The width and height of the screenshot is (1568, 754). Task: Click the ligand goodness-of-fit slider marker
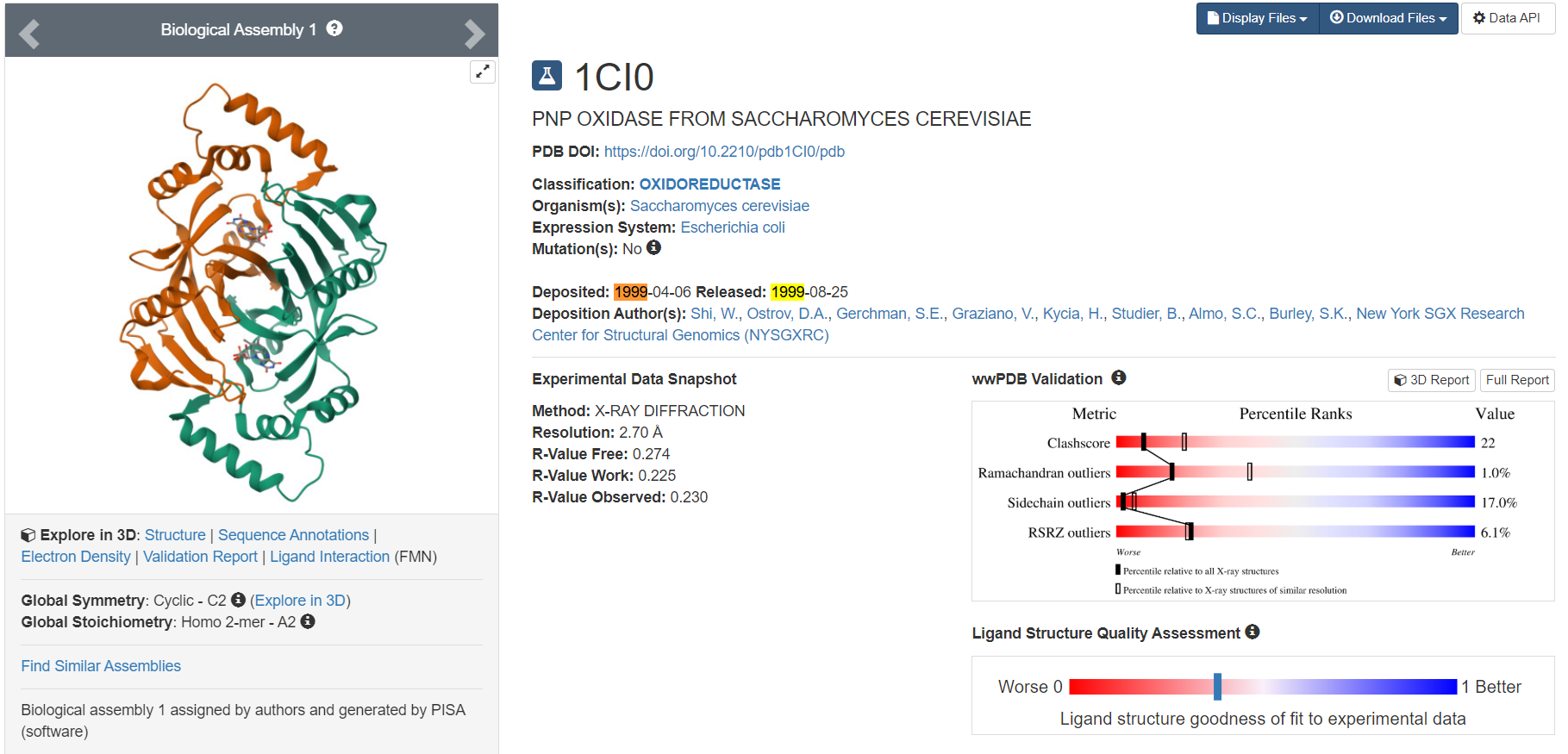[1217, 687]
